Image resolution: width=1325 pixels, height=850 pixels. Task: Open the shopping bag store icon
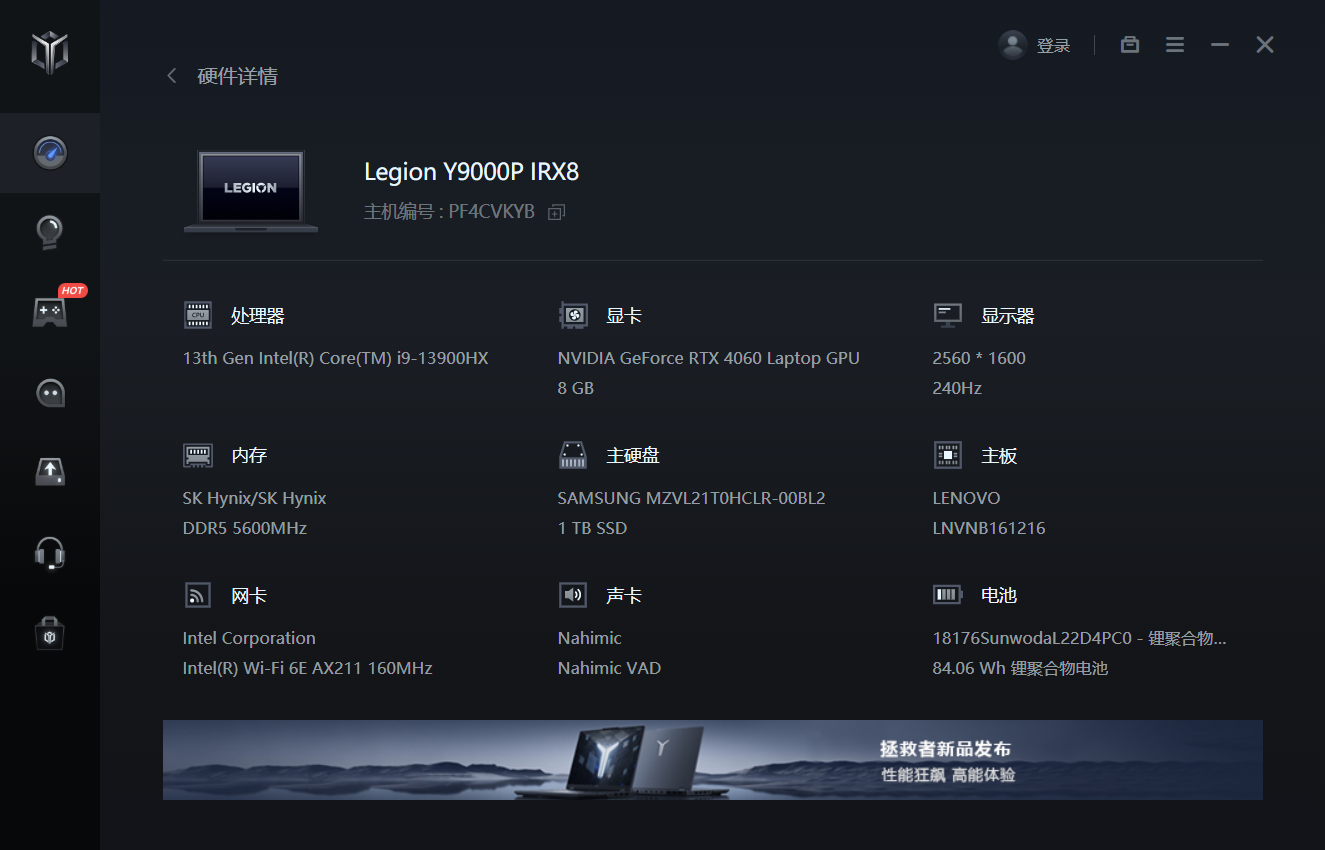[x=49, y=633]
